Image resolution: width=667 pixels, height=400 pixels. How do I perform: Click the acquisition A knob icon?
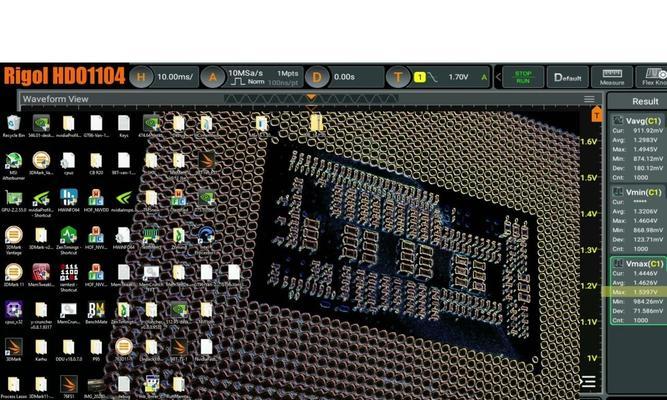pos(213,77)
